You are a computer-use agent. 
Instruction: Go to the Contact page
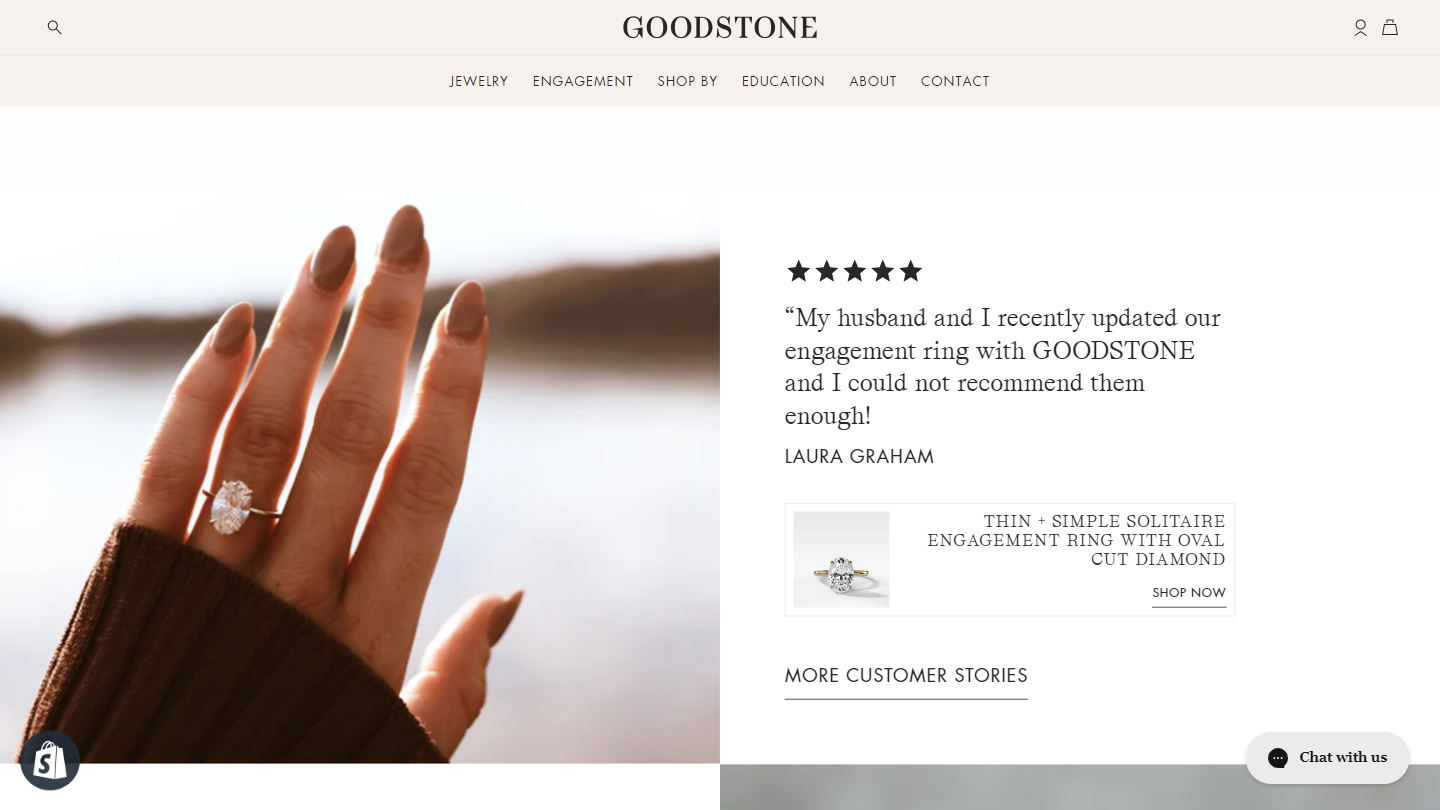(x=955, y=81)
